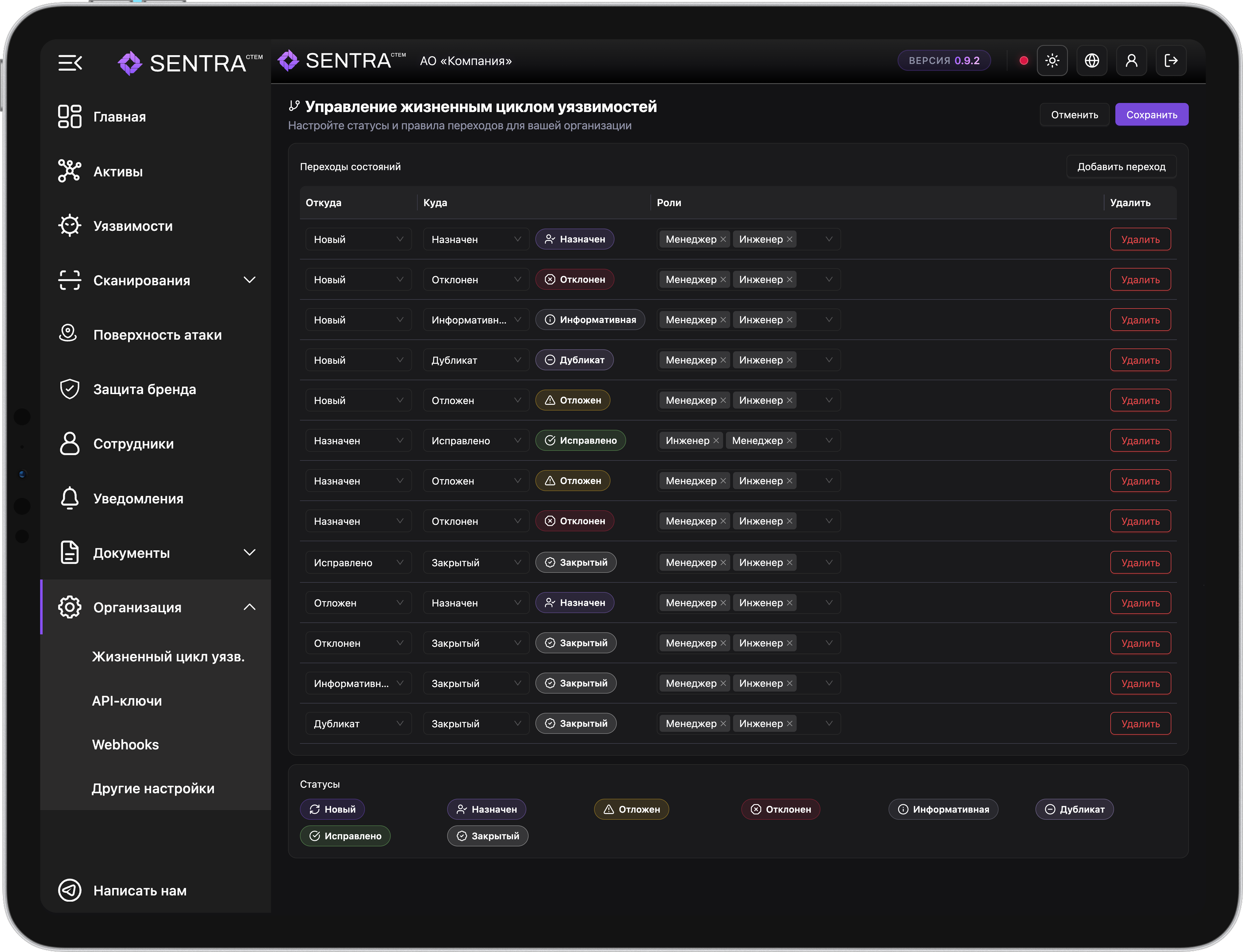Click the Новый status chip in Статусы
Screen dimensions: 1243x952
(332, 809)
